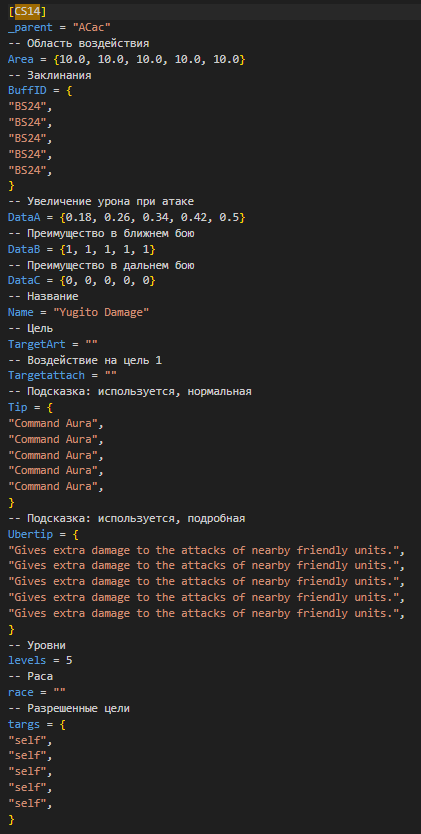421x834 pixels.
Task: Click the DataC ranged values line
Action: click(x=81, y=281)
